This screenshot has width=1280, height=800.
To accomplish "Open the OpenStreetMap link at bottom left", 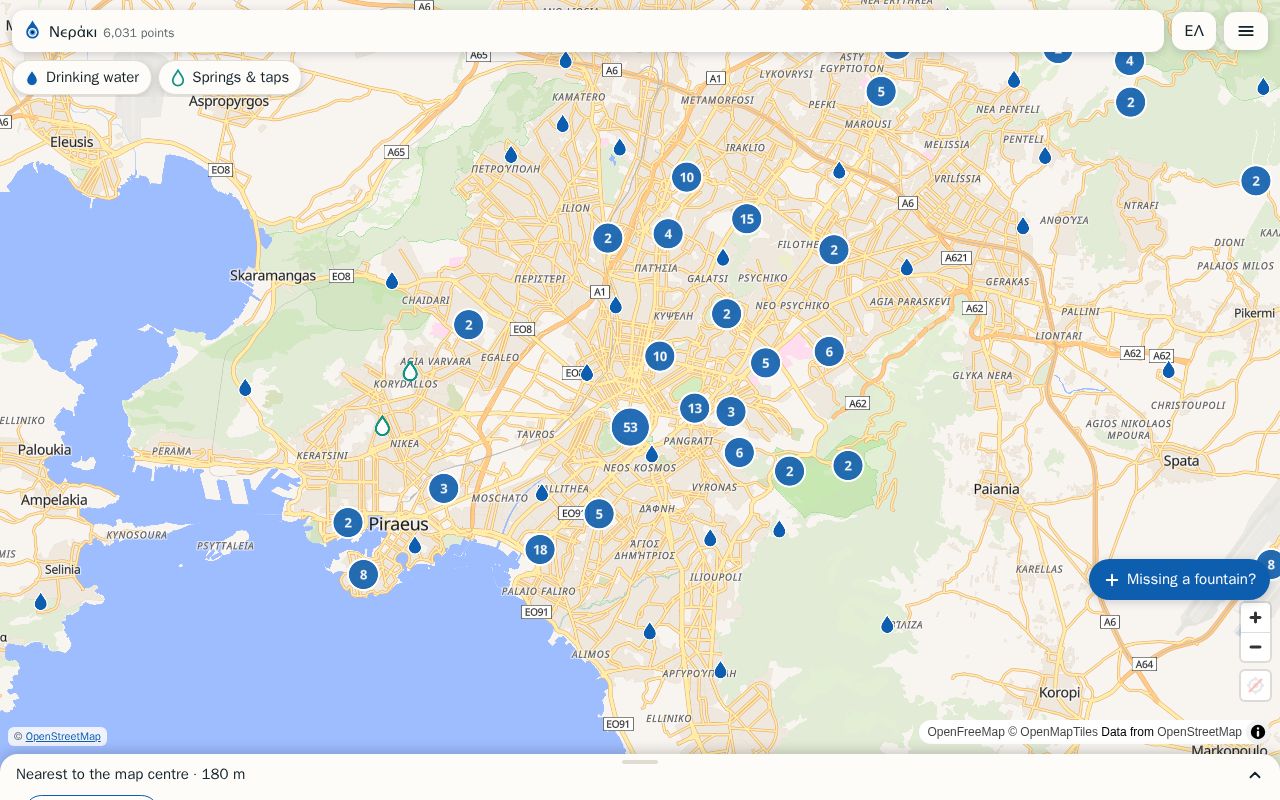I will click(x=63, y=737).
